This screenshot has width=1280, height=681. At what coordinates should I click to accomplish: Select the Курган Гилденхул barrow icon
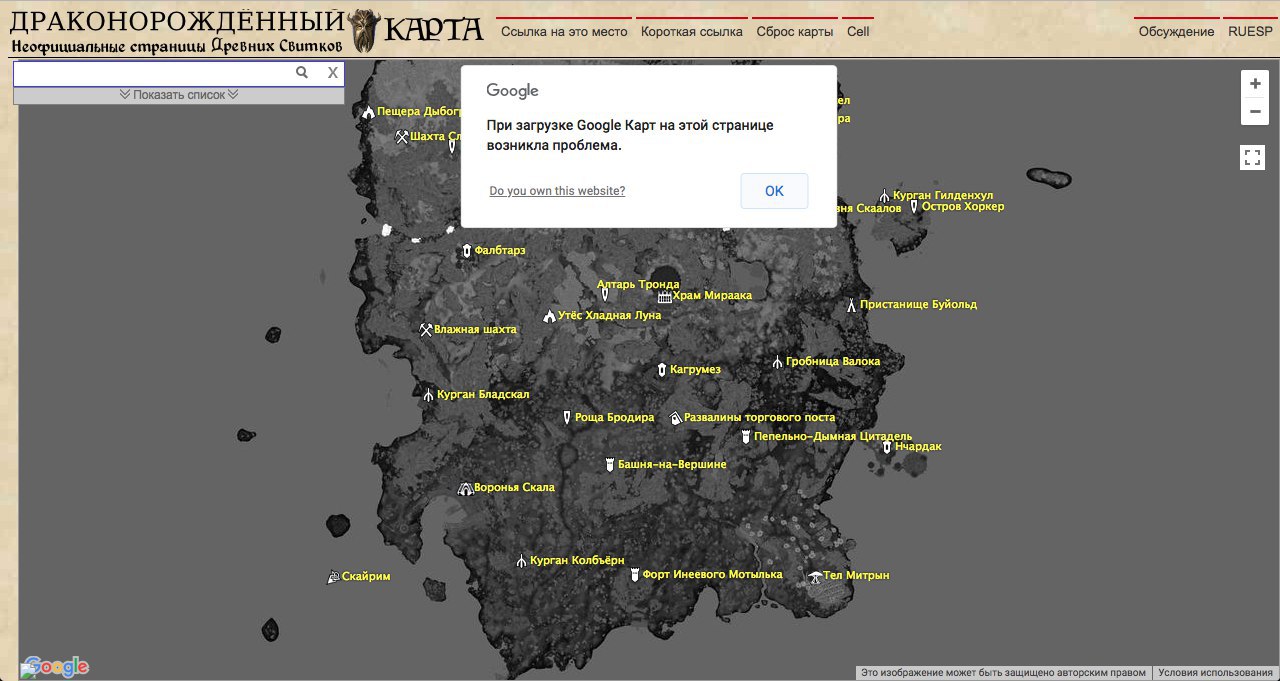pos(884,196)
